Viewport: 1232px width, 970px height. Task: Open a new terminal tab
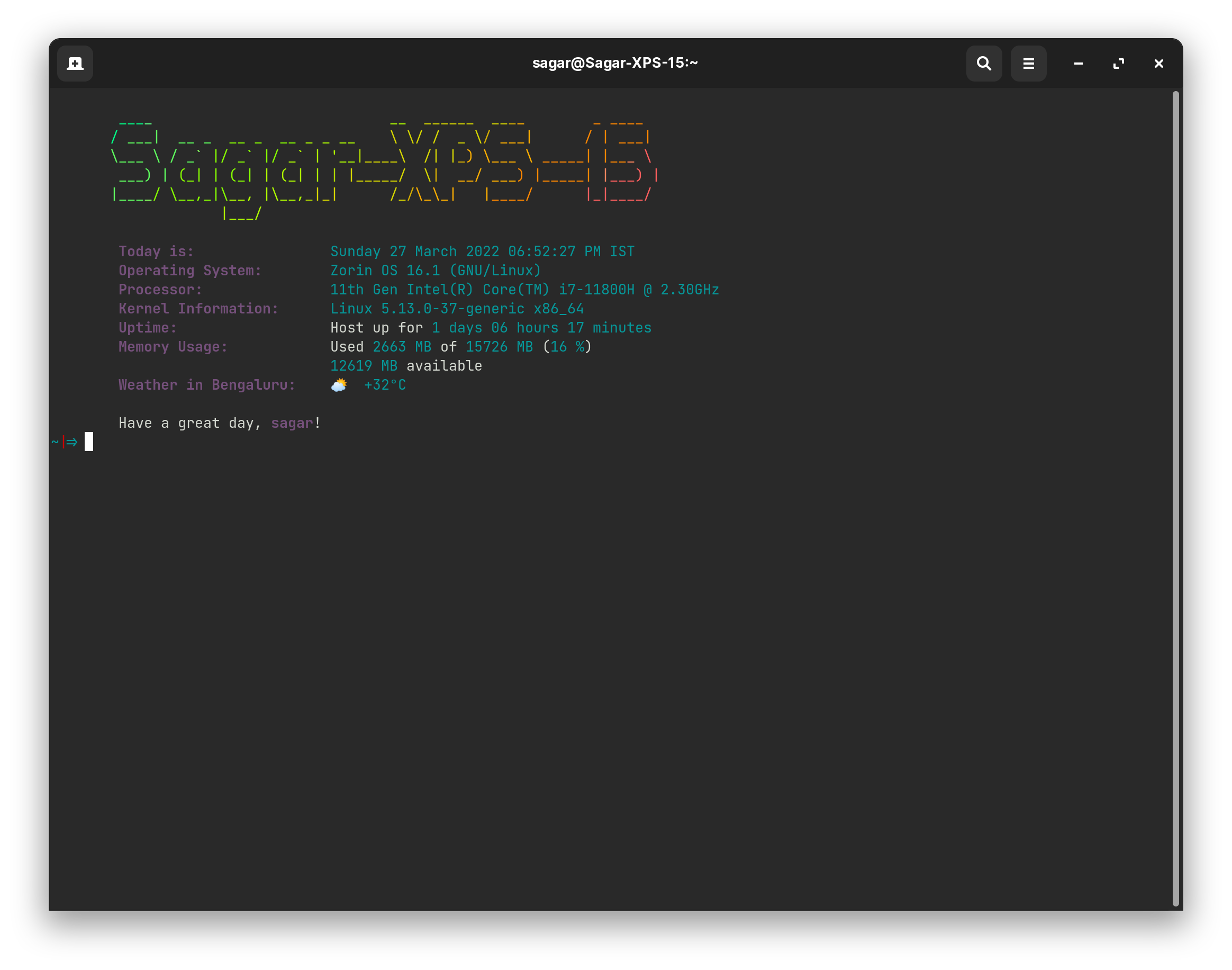coord(75,64)
